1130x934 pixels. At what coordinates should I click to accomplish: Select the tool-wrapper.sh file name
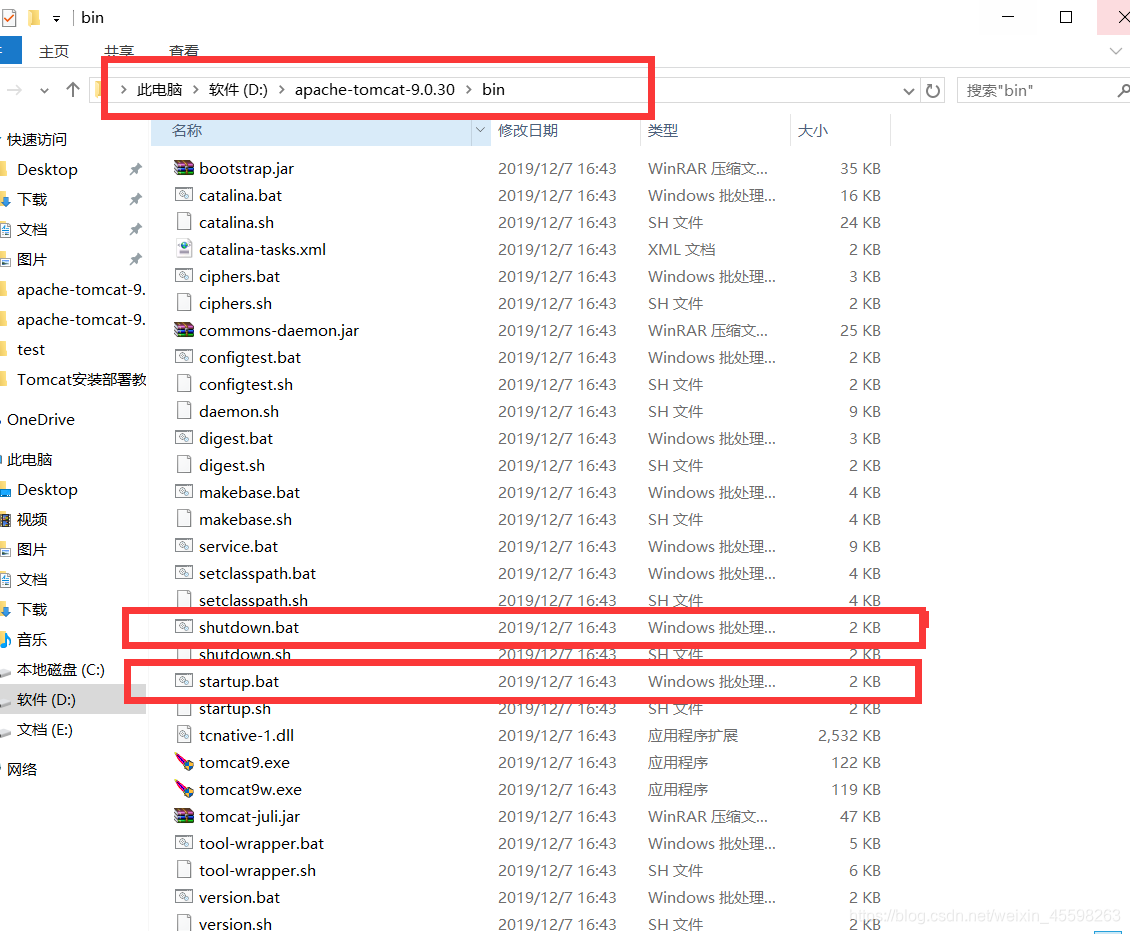coord(257,871)
